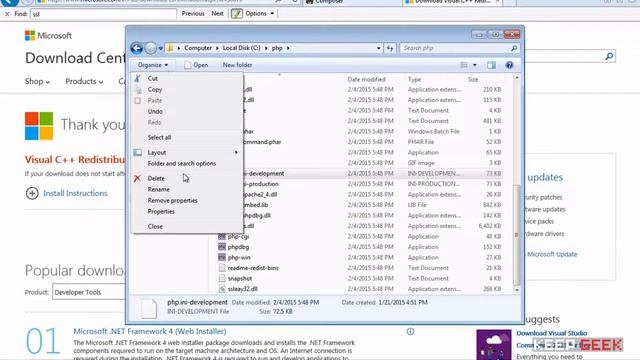Click the Layout icon in Organize menu
This screenshot has height=360, width=640.
click(x=138, y=152)
